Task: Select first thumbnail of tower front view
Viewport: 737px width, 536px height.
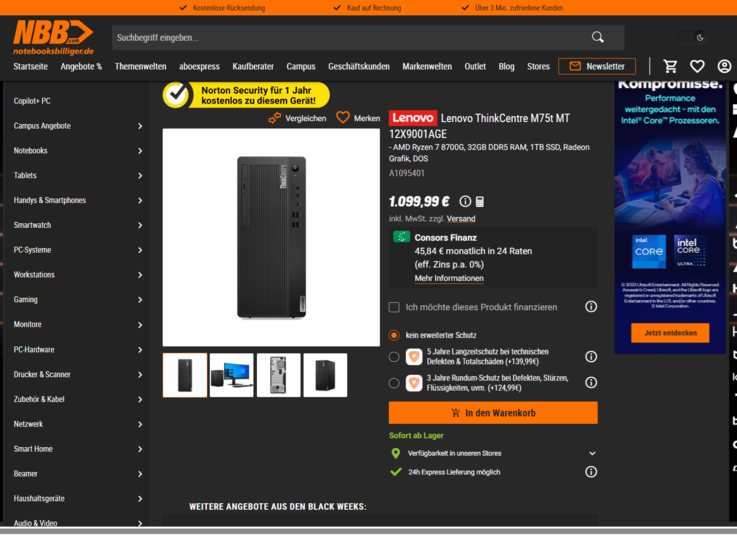Action: (185, 375)
